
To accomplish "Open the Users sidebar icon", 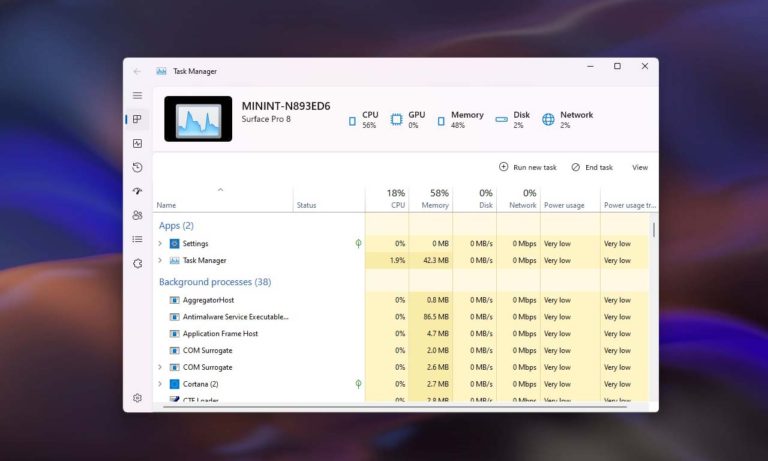I will 138,215.
